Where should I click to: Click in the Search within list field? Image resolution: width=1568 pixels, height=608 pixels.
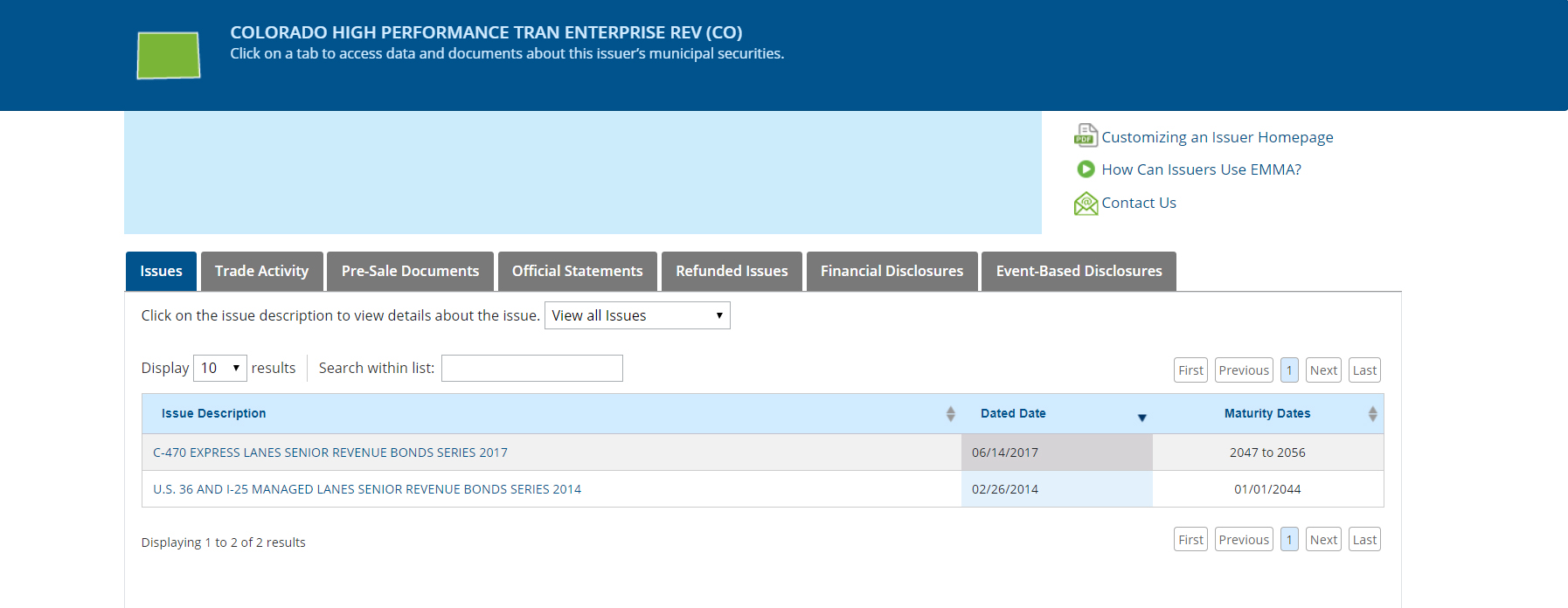531,369
